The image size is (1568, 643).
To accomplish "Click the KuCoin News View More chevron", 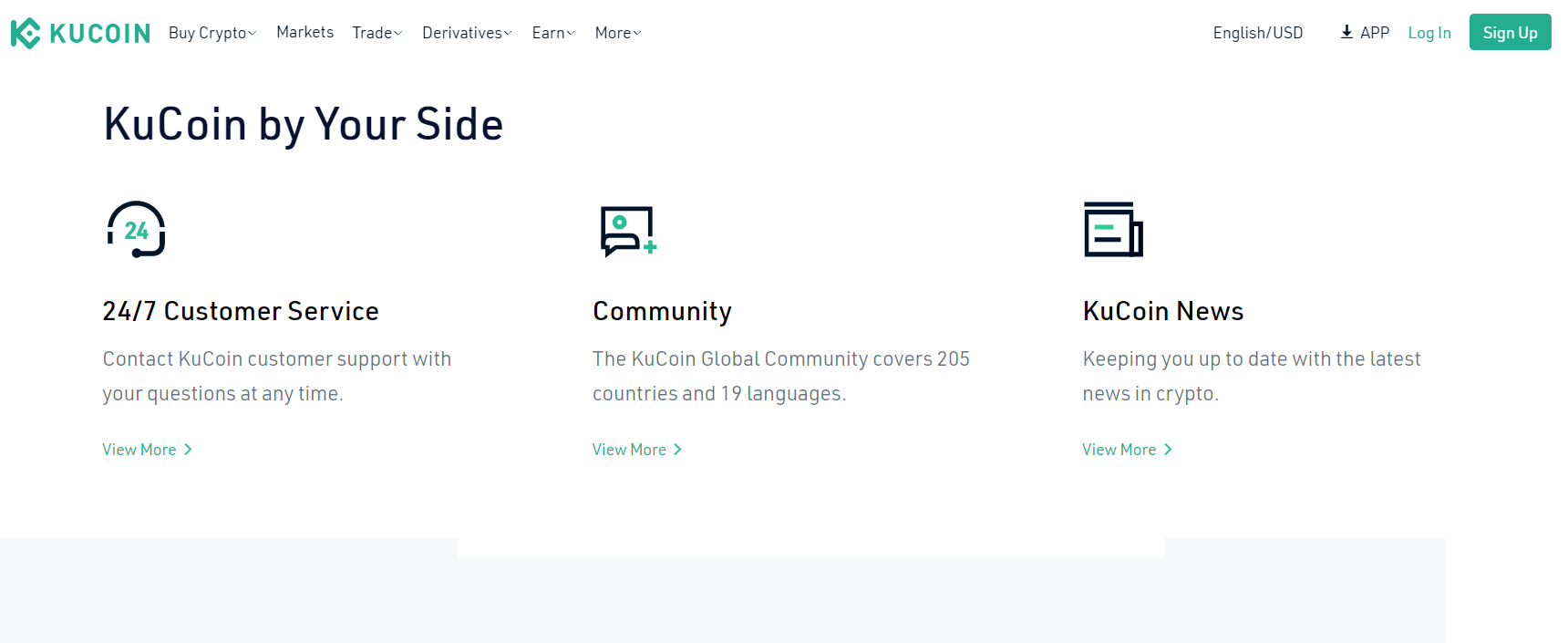I will tap(1168, 450).
